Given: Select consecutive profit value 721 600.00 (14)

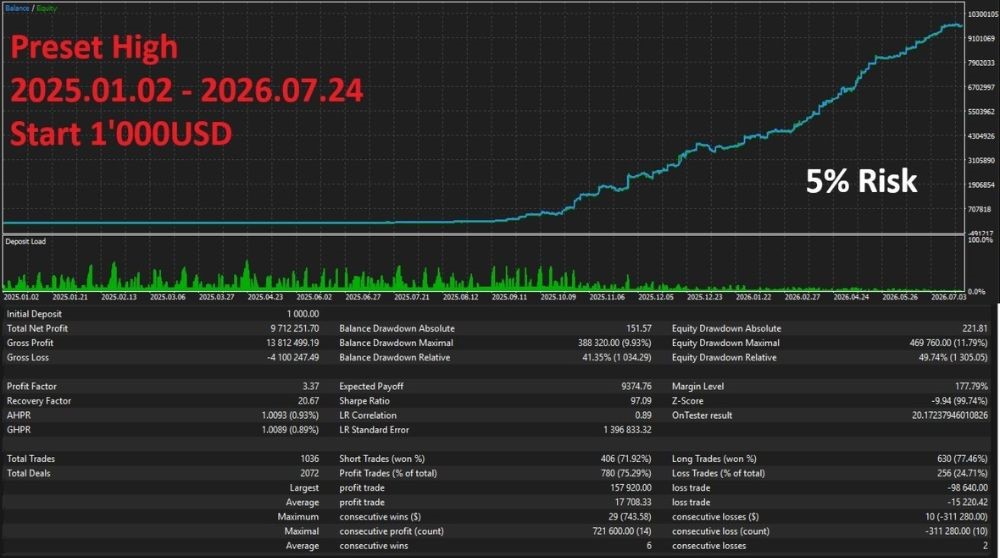Looking at the screenshot, I should coord(622,531).
